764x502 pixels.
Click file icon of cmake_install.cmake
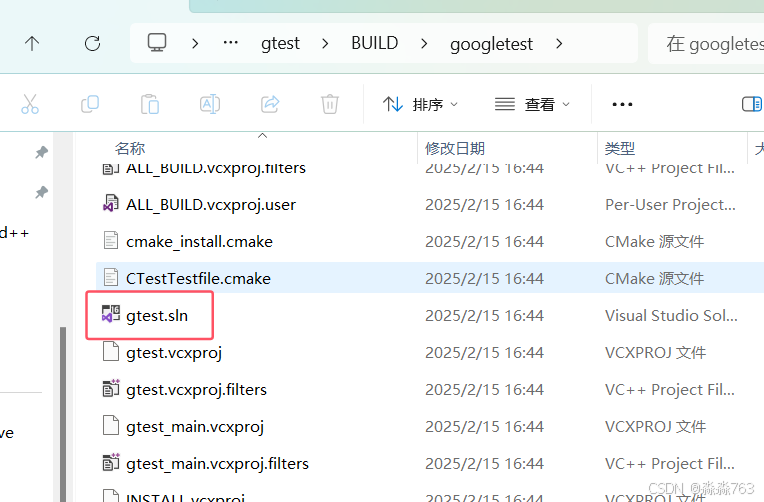coord(111,240)
